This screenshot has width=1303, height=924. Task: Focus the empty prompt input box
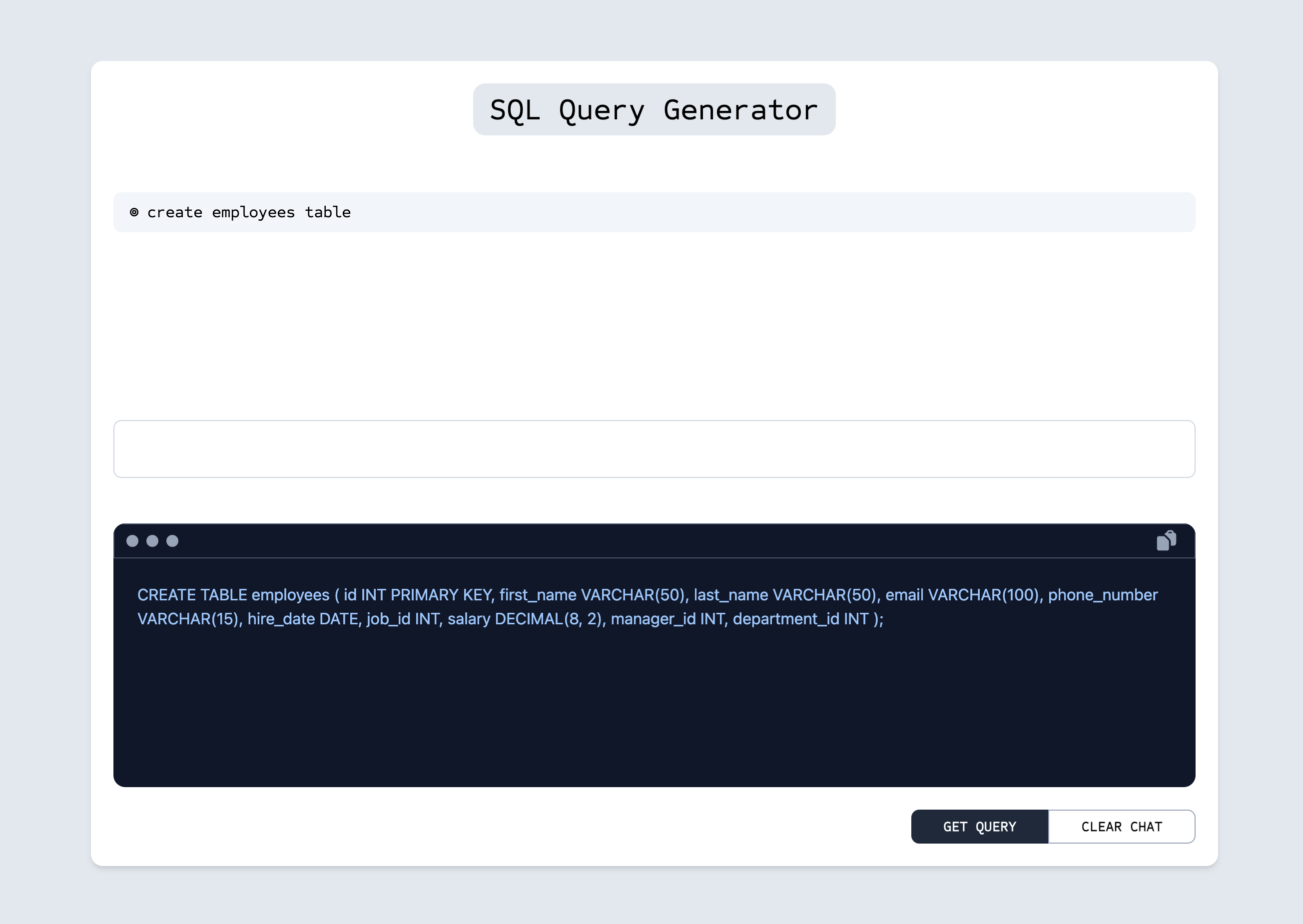(x=654, y=449)
